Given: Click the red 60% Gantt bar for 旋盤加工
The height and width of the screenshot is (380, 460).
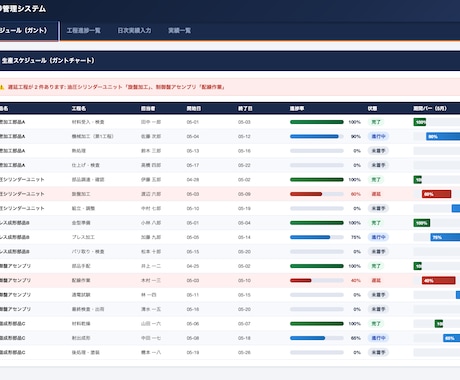Looking at the screenshot, I should 436,194.
